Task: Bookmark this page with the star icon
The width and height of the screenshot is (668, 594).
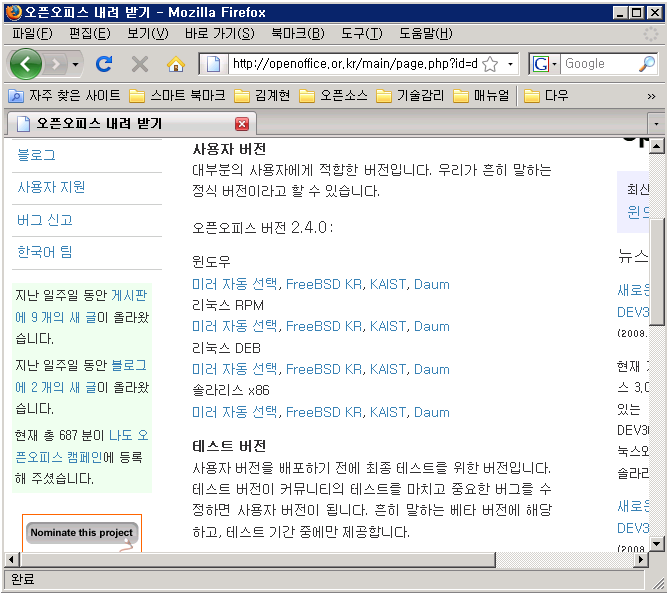Action: pos(490,64)
